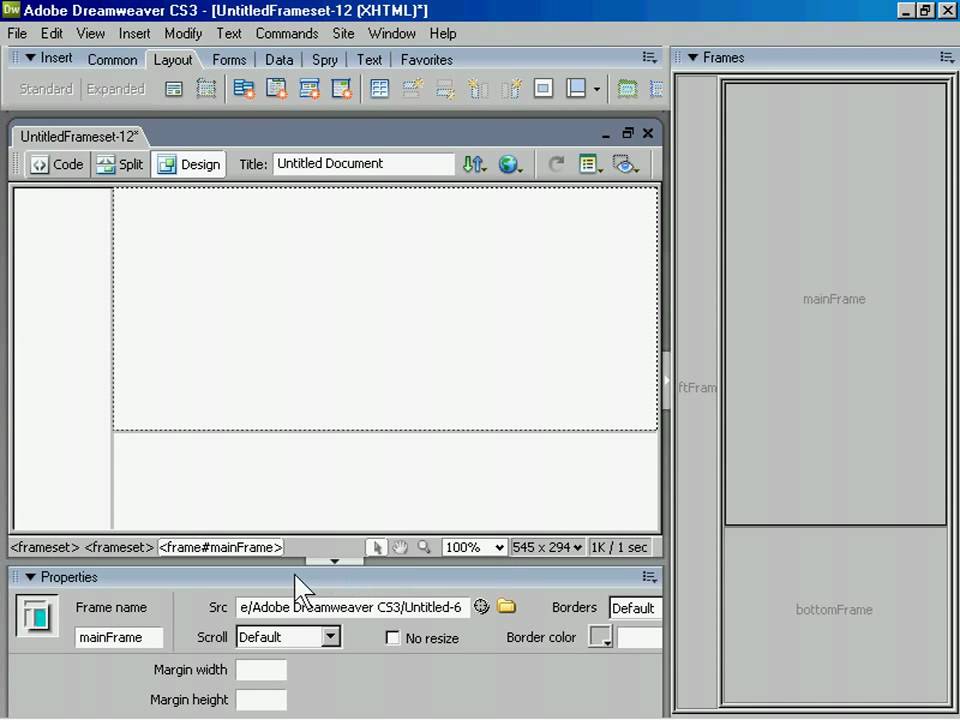Collapse the Properties panel triangle

click(x=30, y=577)
